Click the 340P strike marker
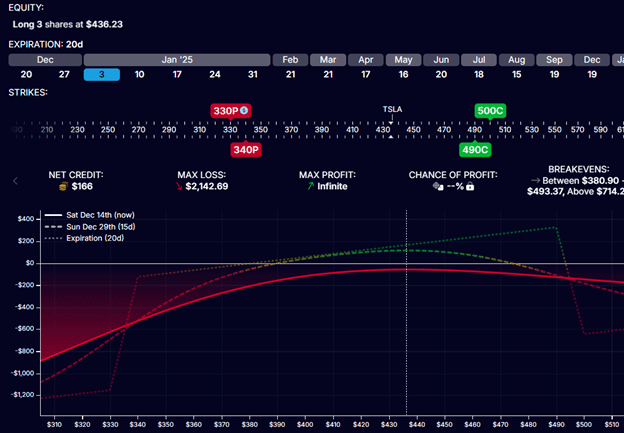Screen dimensions: 624x433 click(x=245, y=149)
